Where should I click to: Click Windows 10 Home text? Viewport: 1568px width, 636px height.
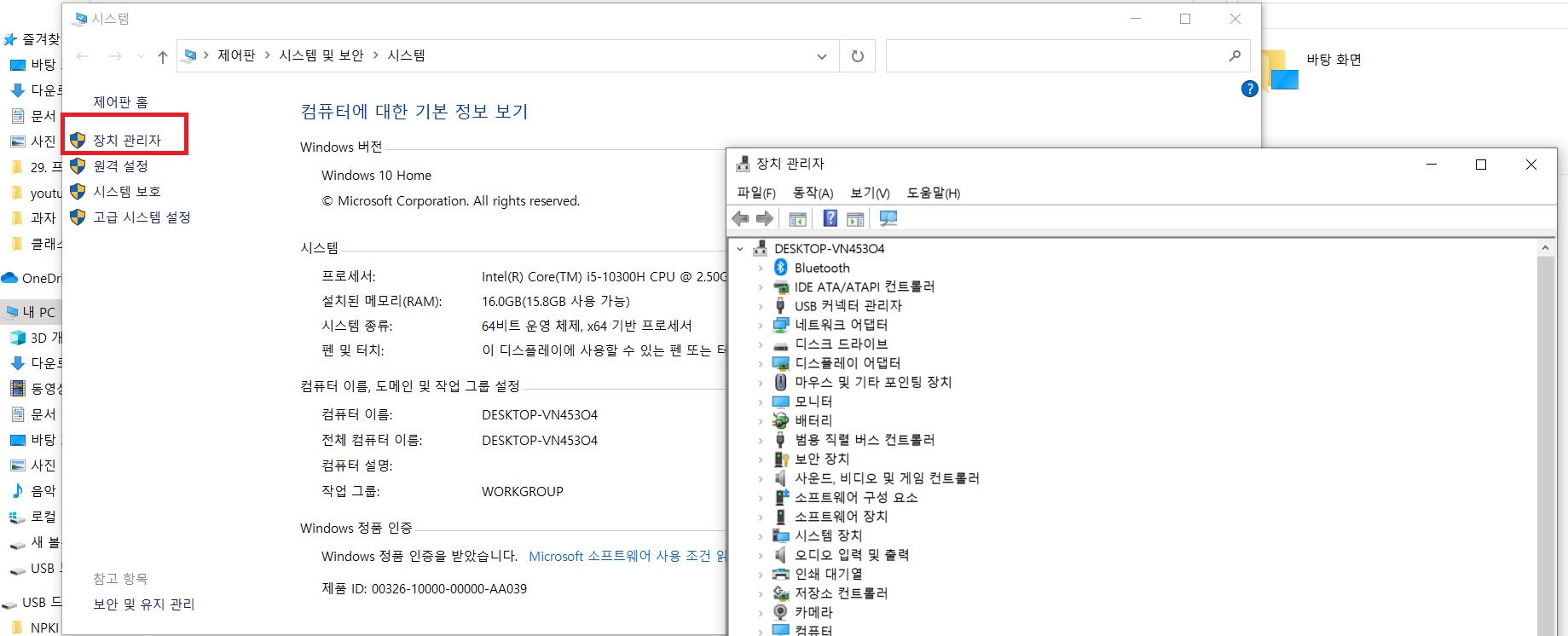pos(376,176)
